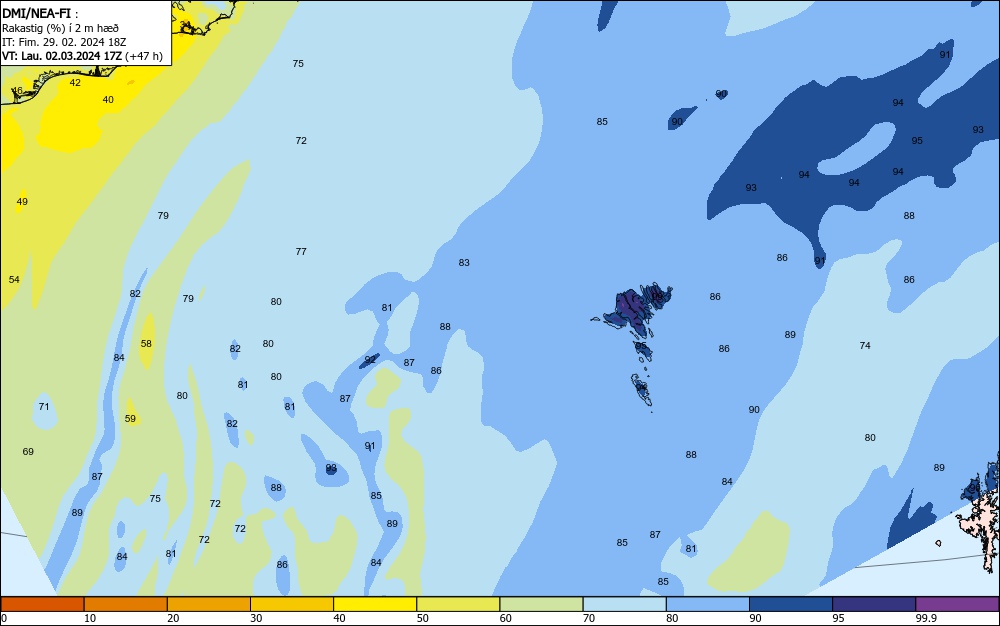Select the medium blue 80–90 legend swatch
Viewport: 1000px width, 626px height.
tap(707, 604)
